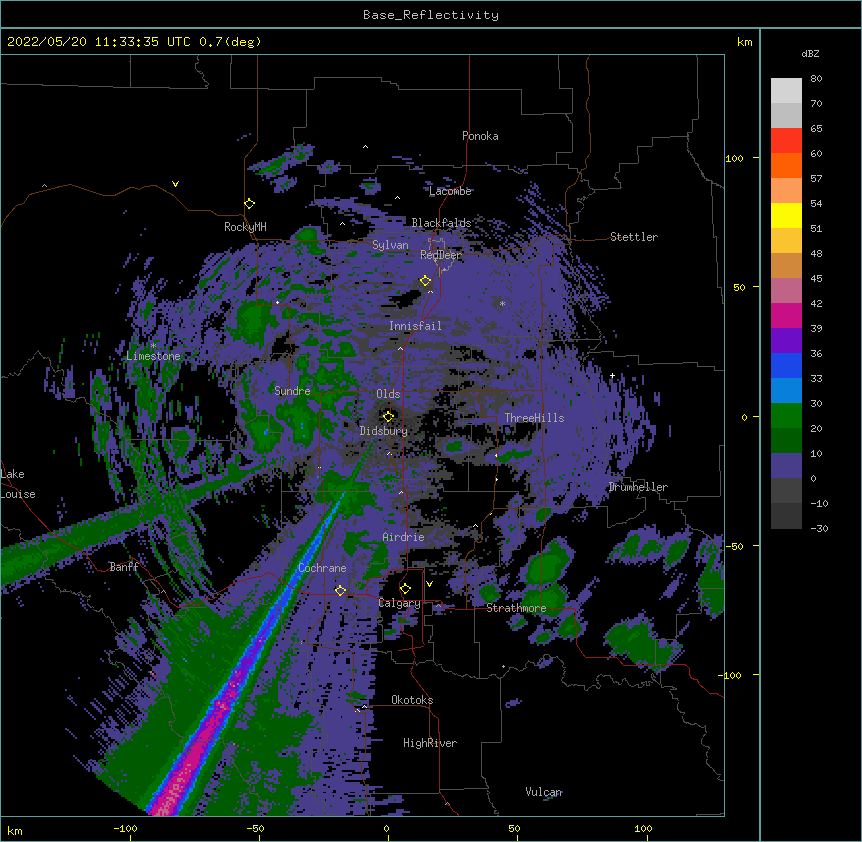Click the white plus marker north of Drumheller
The width and height of the screenshot is (862, 842).
[612, 375]
